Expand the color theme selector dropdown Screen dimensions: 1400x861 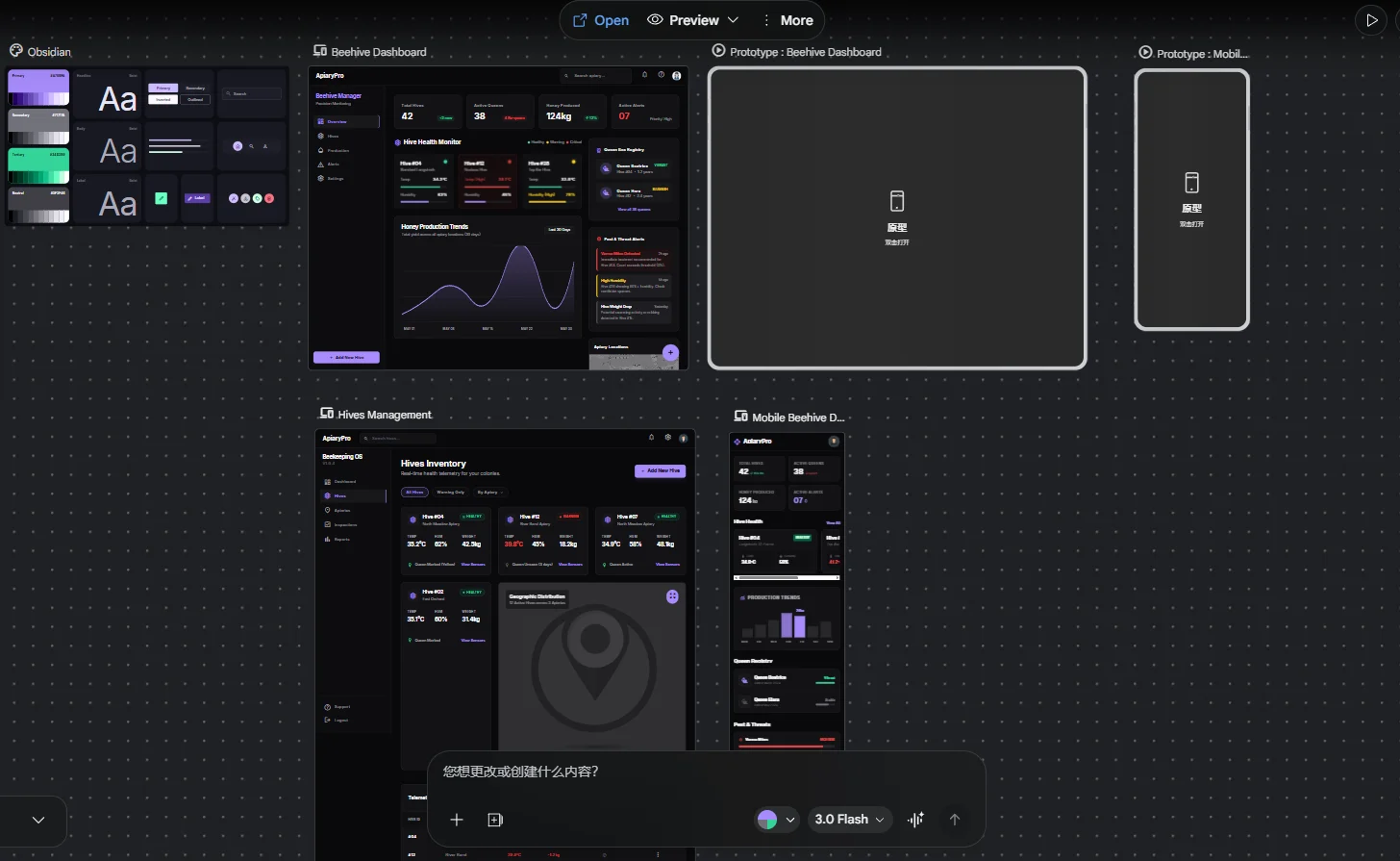coord(777,820)
